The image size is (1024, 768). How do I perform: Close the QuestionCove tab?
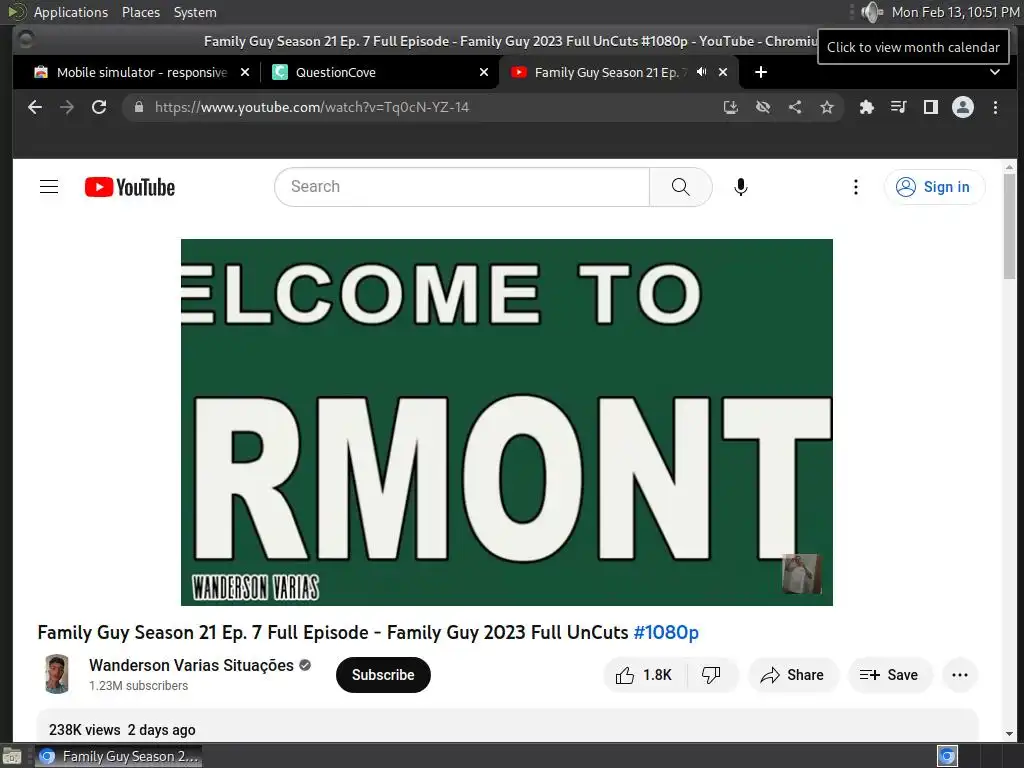click(484, 72)
